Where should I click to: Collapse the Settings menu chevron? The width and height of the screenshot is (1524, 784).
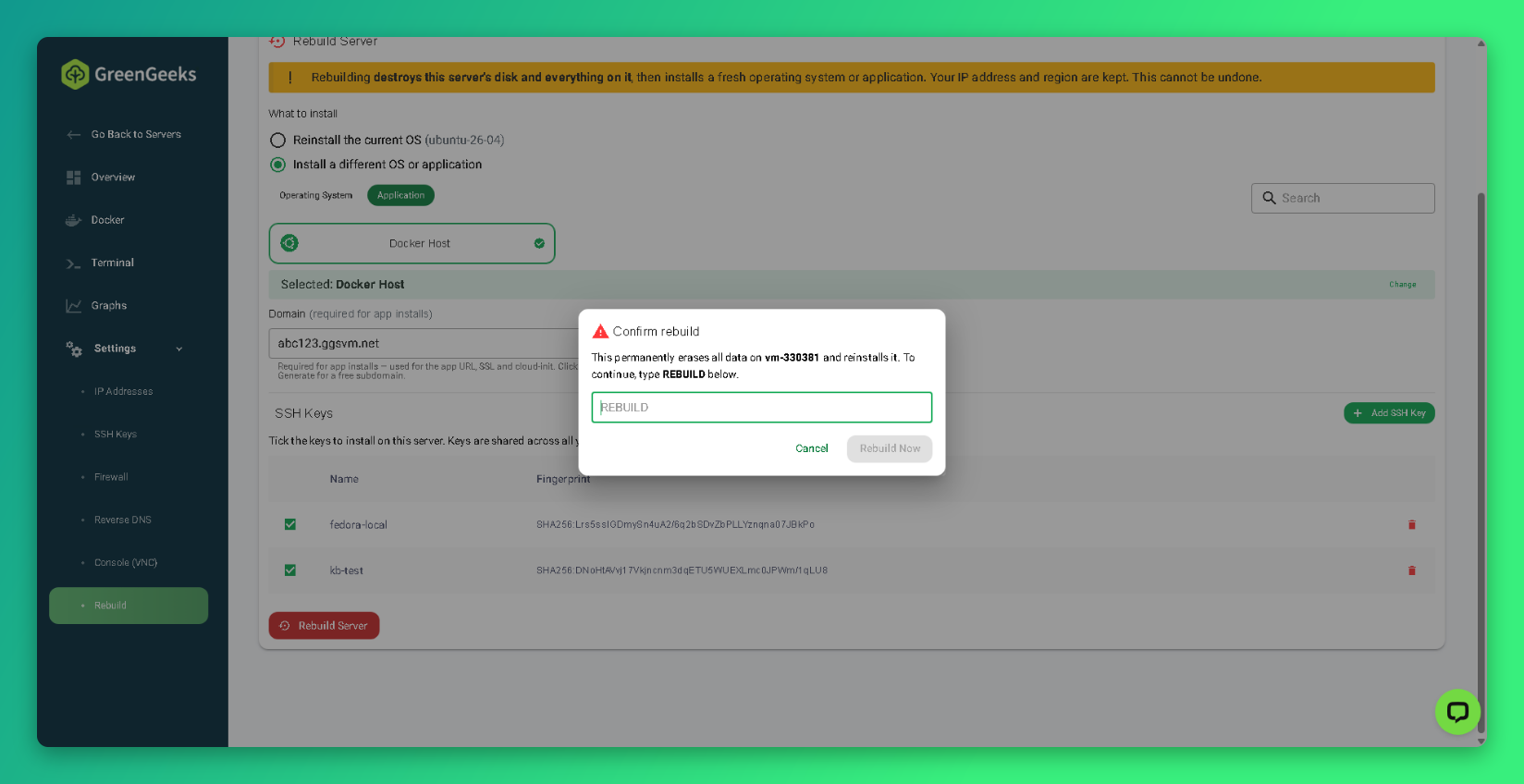pos(179,349)
